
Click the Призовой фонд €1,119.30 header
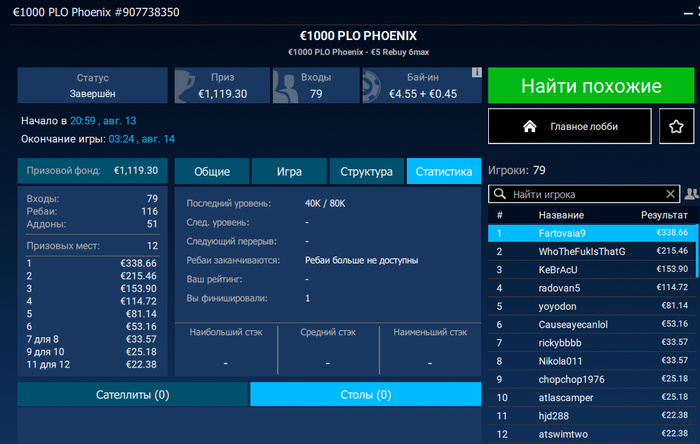coord(92,170)
